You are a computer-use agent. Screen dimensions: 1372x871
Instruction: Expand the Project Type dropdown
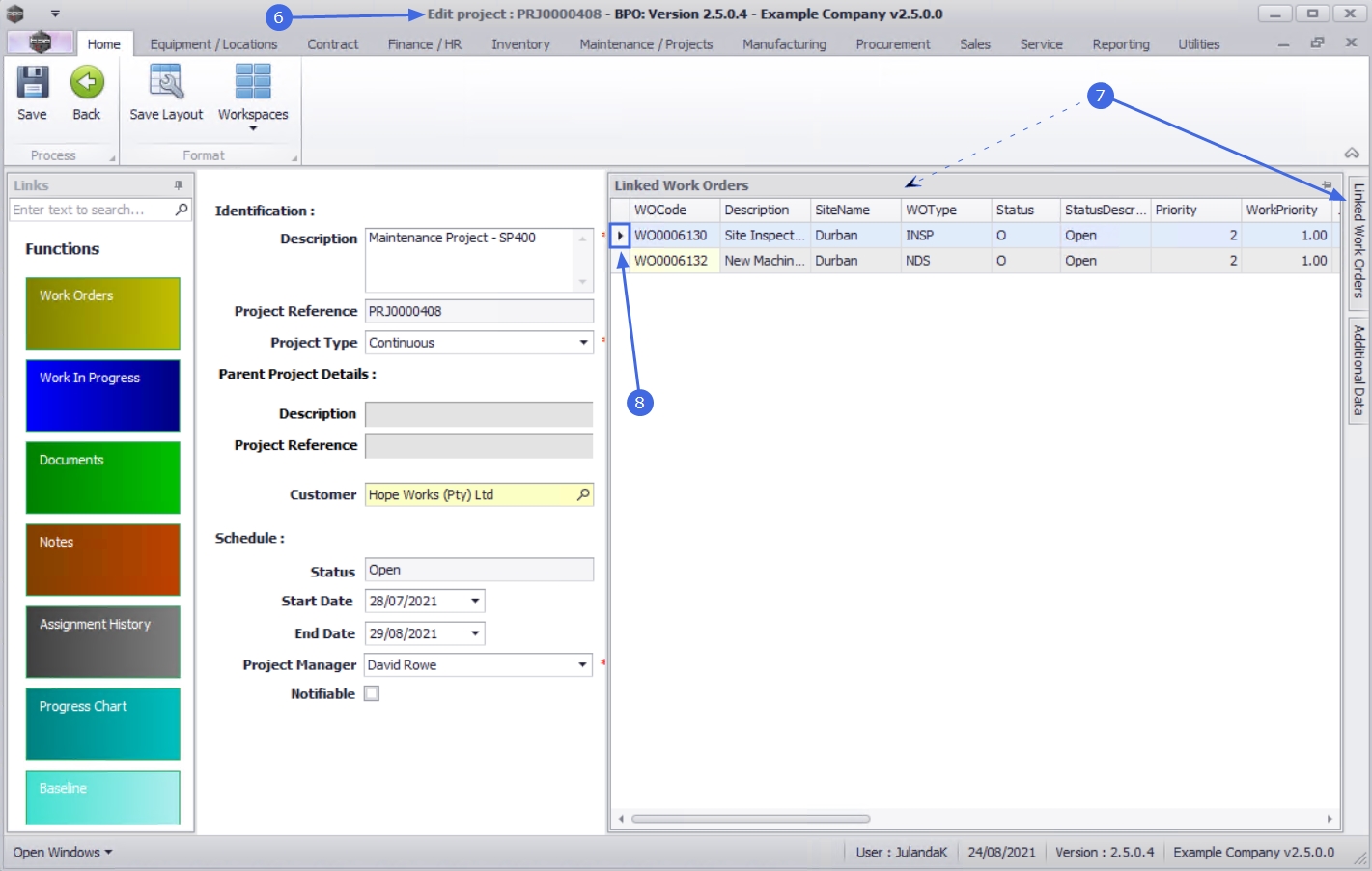(583, 343)
